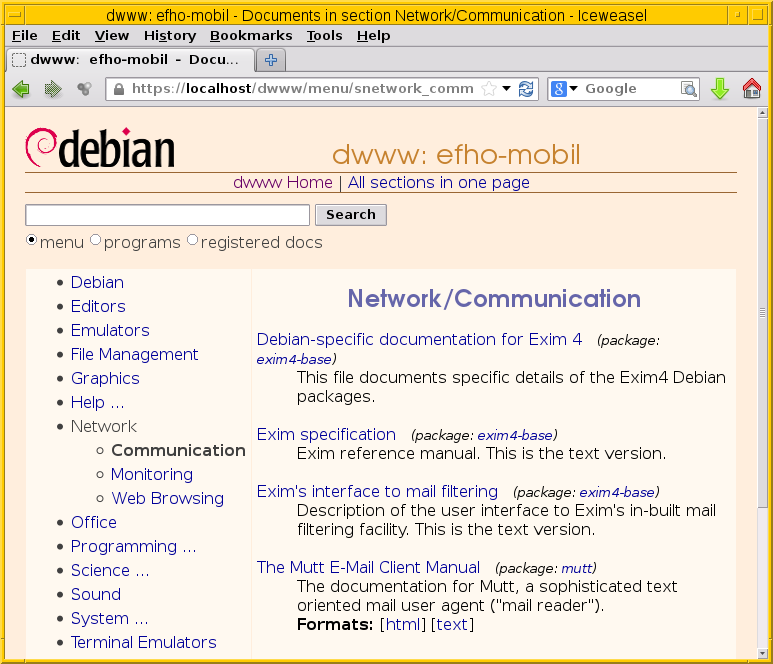The height and width of the screenshot is (664, 773).
Task: Click the dwww search text field
Action: coord(167,215)
